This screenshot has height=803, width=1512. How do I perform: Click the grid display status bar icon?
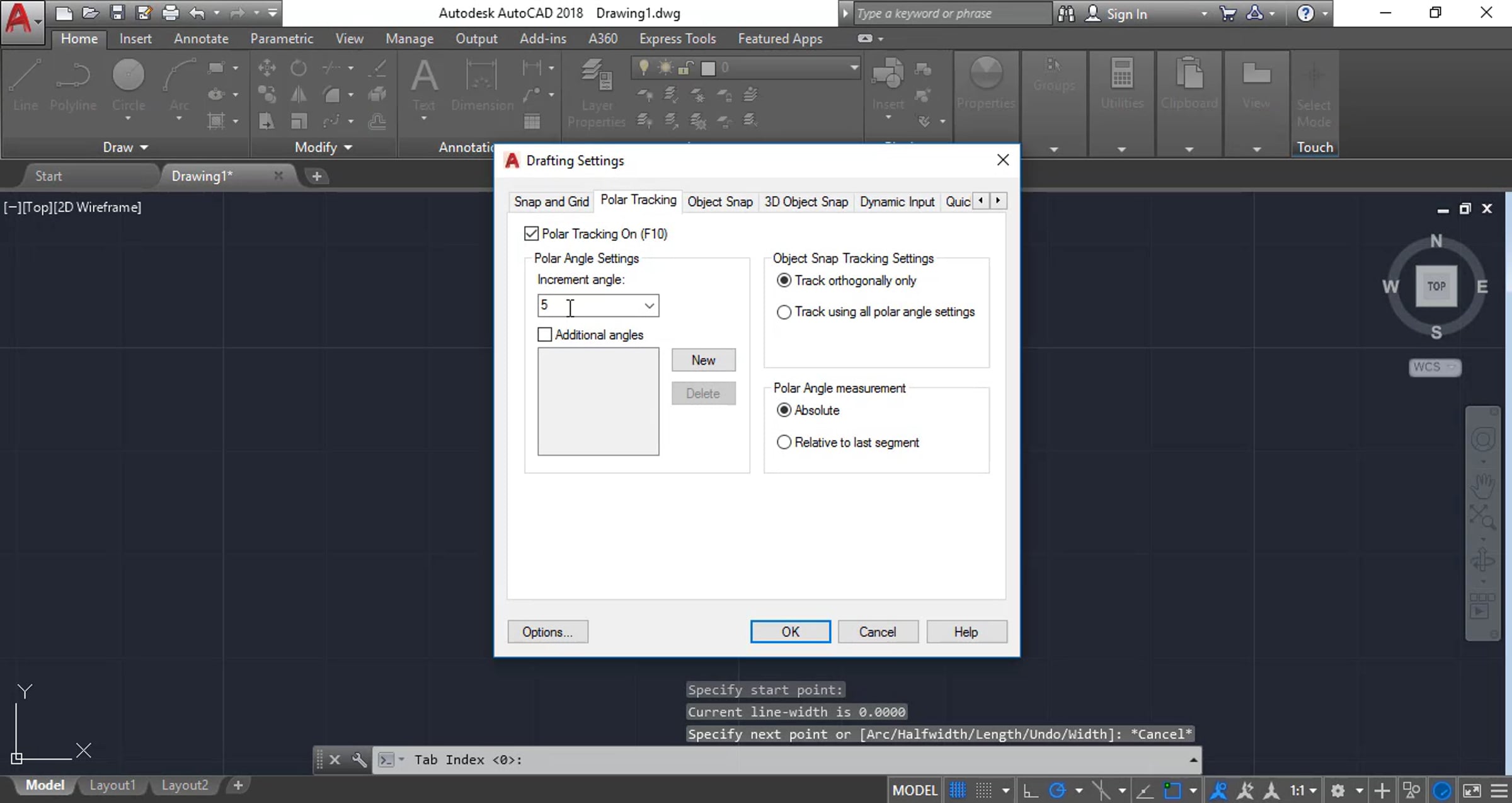(x=957, y=790)
